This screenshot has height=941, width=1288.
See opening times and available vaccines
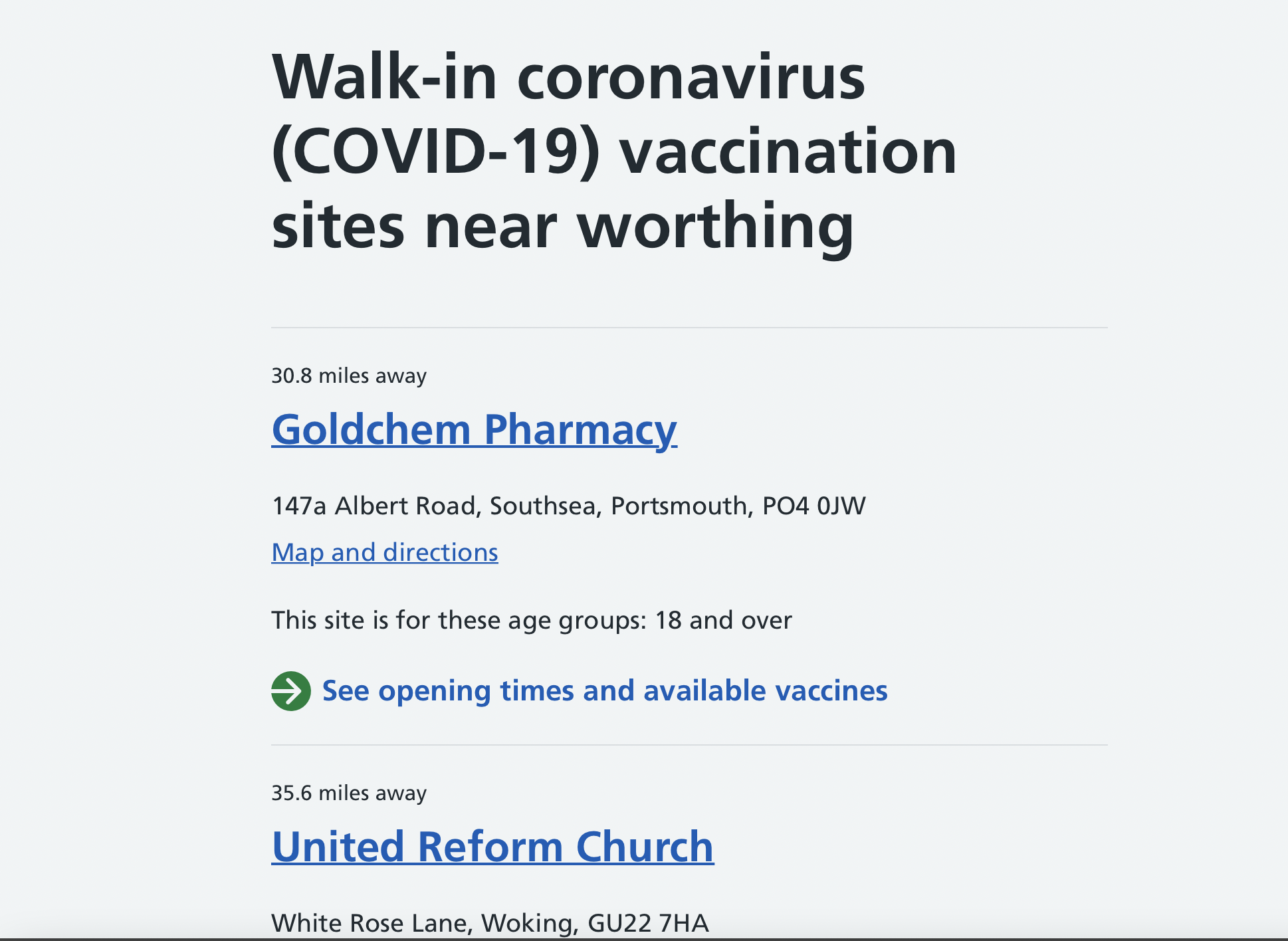605,691
